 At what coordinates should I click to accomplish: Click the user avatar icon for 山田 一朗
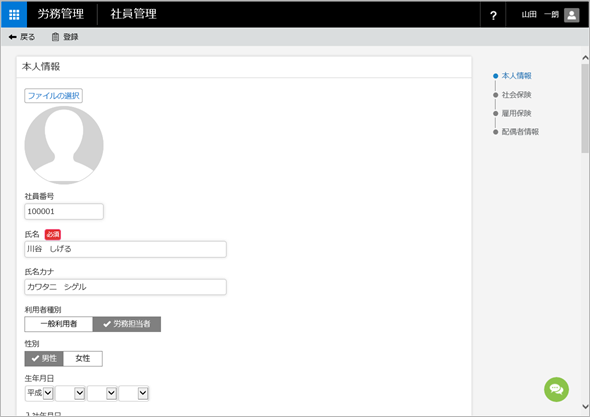(572, 15)
